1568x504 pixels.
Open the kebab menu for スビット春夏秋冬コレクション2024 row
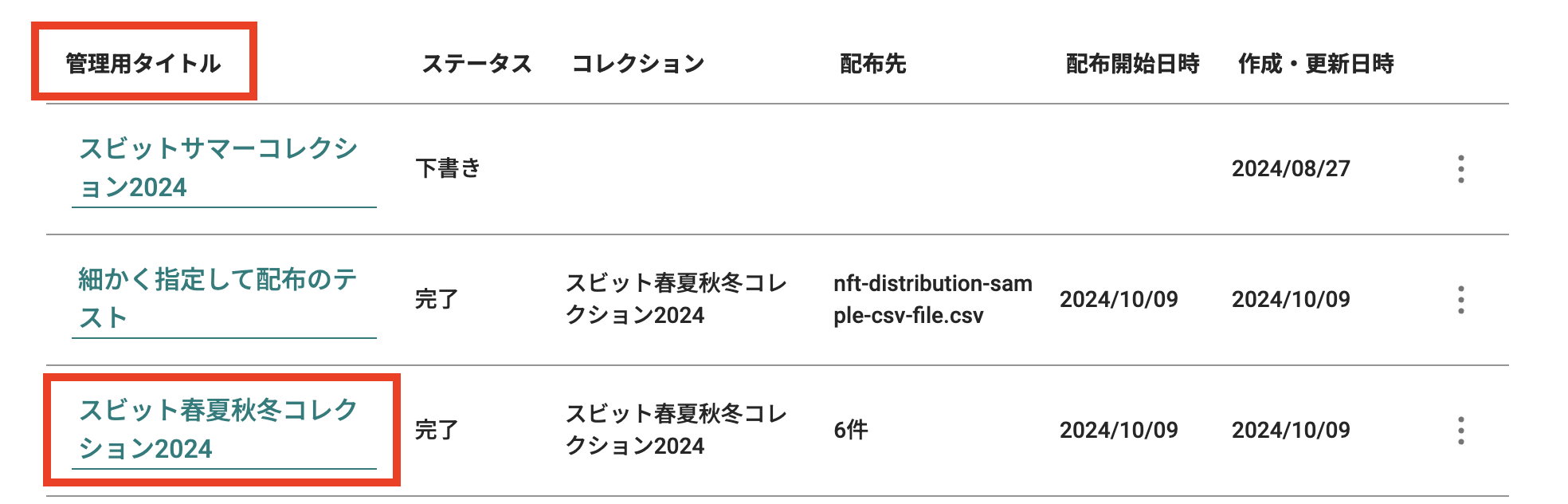click(1460, 431)
